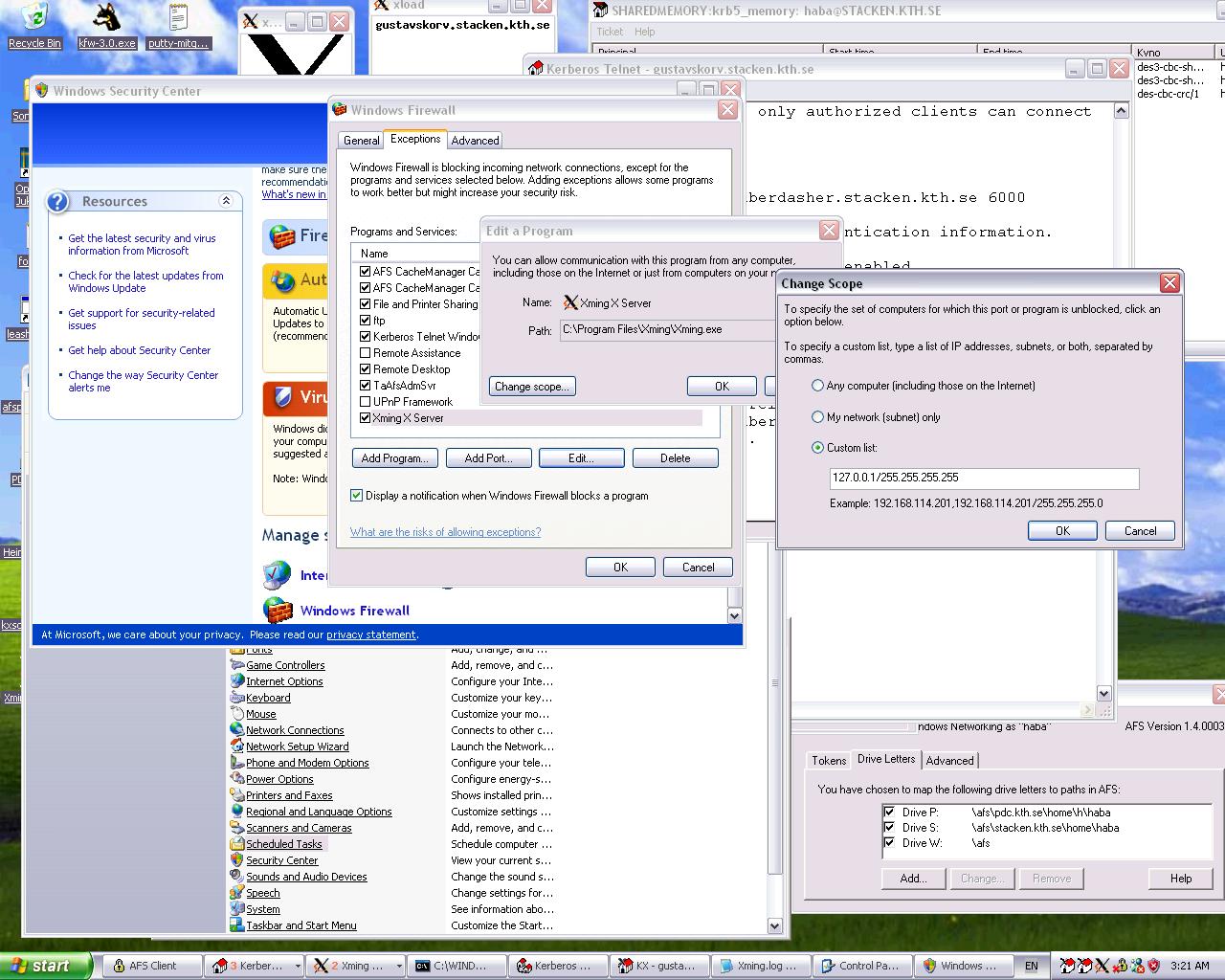Select Any computer radio button
Screen dimensions: 1225x980
[817, 386]
